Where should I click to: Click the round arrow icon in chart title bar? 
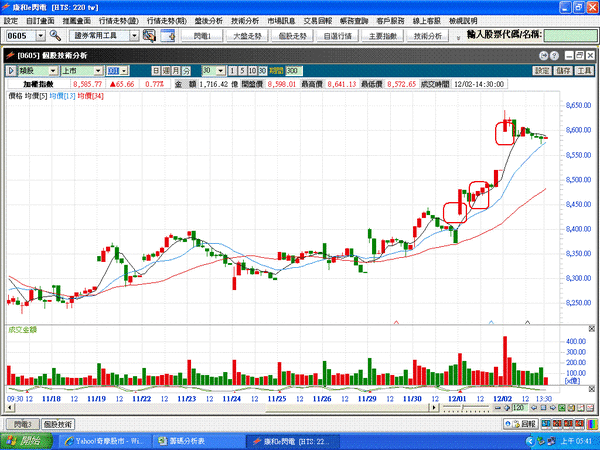point(543,56)
